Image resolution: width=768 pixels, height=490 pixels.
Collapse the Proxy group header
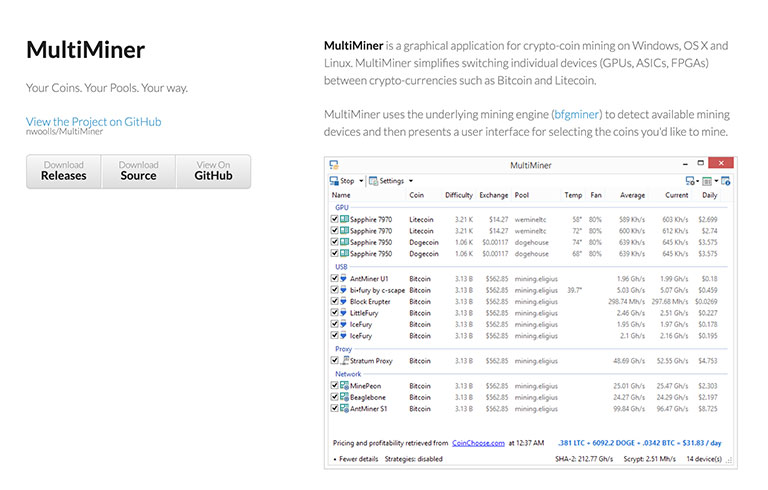pos(343,349)
